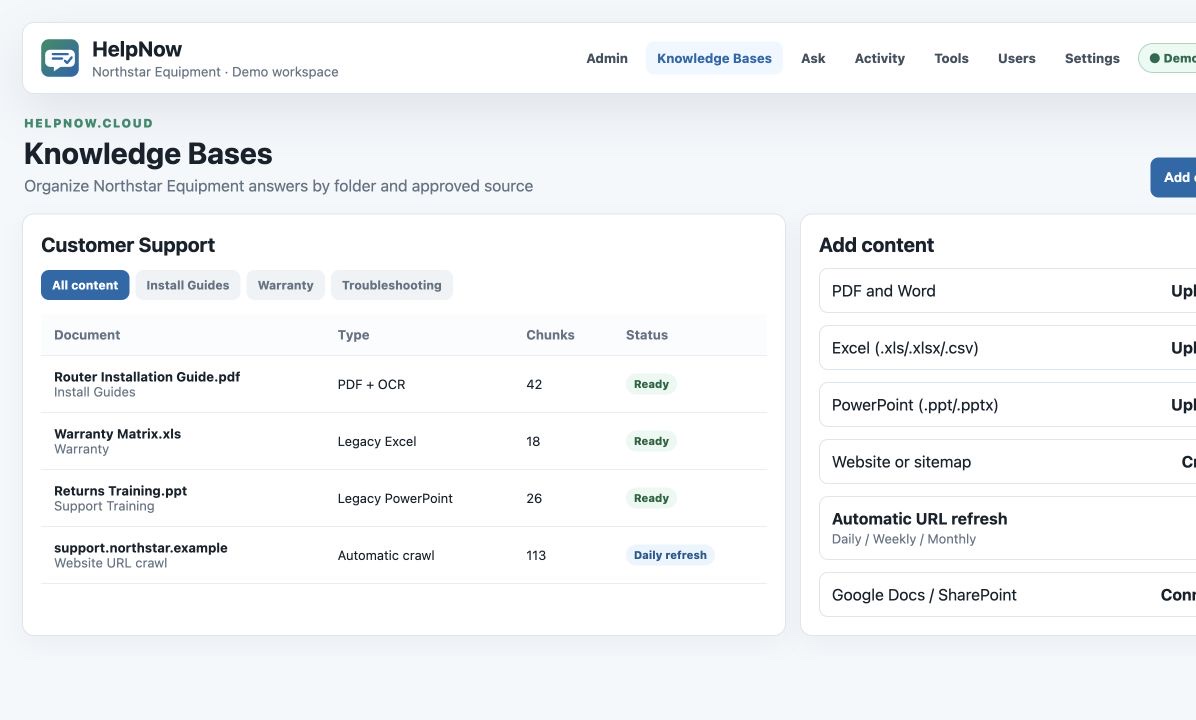Click the Status column header

pos(647,335)
